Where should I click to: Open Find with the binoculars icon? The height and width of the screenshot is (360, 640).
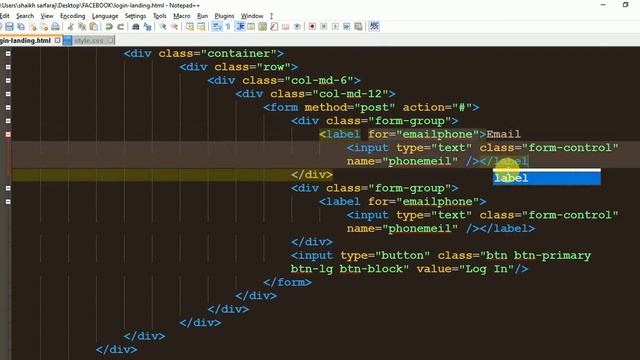(136, 27)
